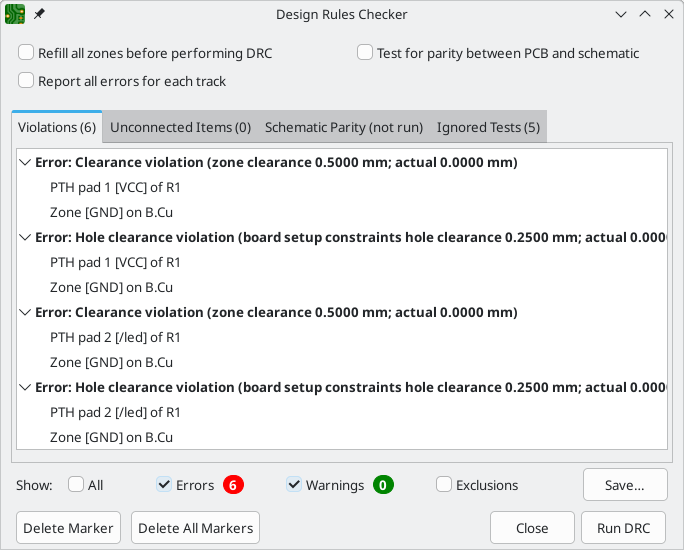Click Delete All Markers button
684x550 pixels.
(x=195, y=528)
